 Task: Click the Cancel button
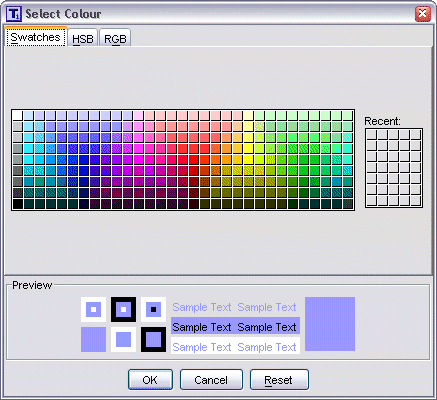pos(211,380)
